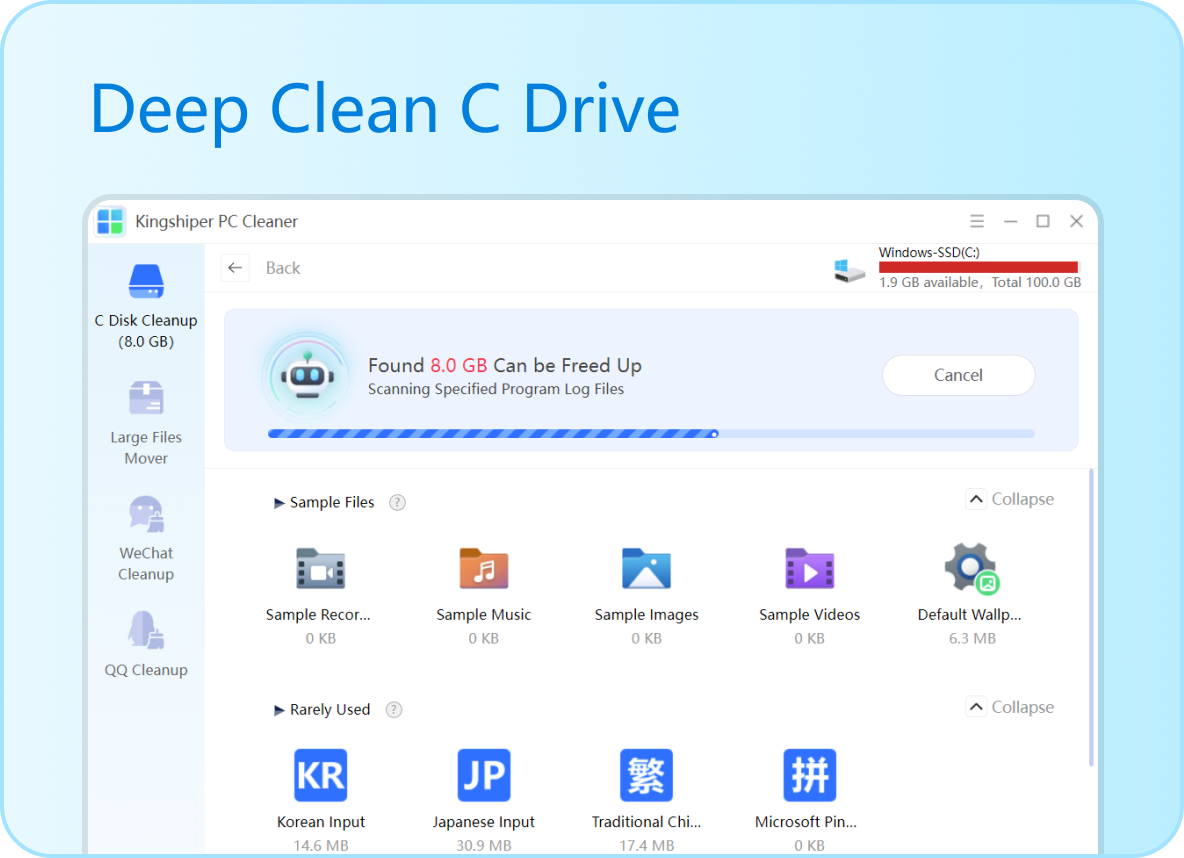Select the Microsoft Pinyin input icon

[x=809, y=775]
